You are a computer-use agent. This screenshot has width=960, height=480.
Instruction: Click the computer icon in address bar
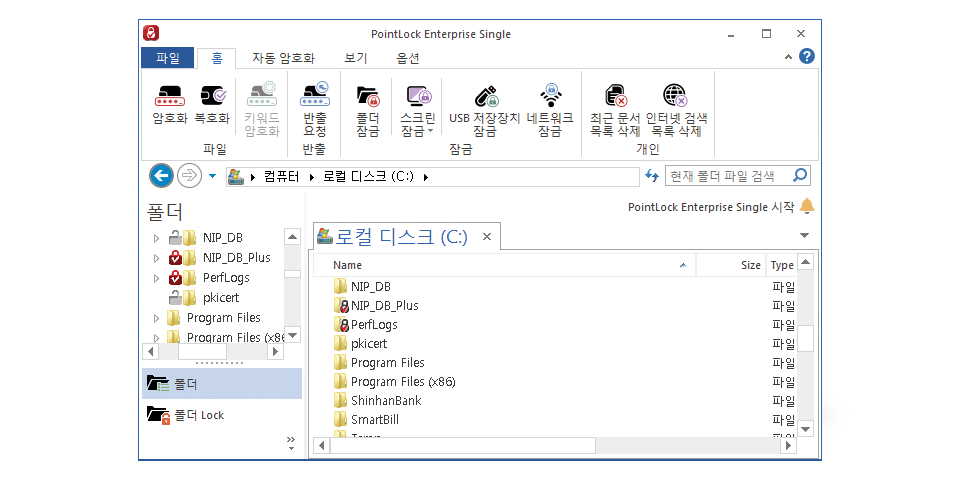(x=236, y=177)
